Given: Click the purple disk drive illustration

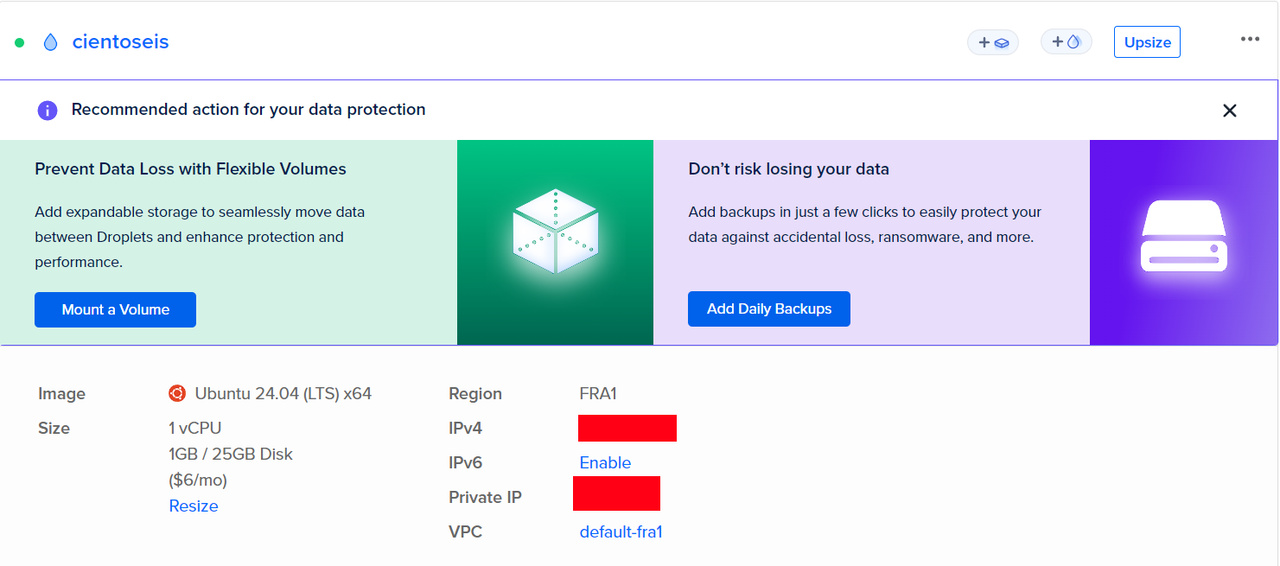Looking at the screenshot, I should [1184, 238].
